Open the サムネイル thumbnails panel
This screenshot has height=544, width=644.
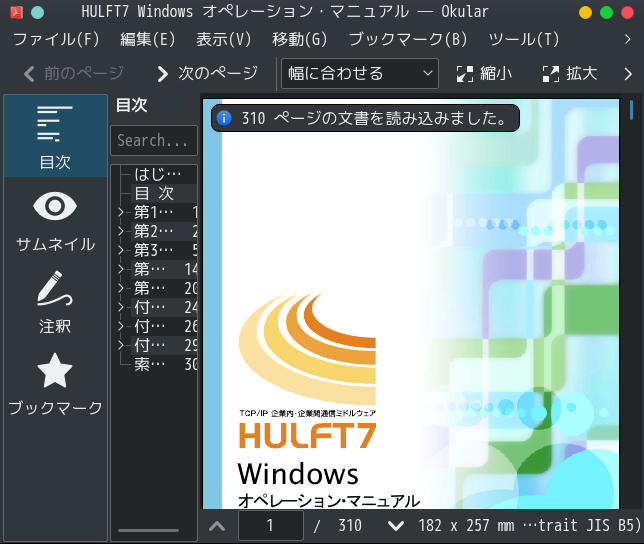pos(55,221)
